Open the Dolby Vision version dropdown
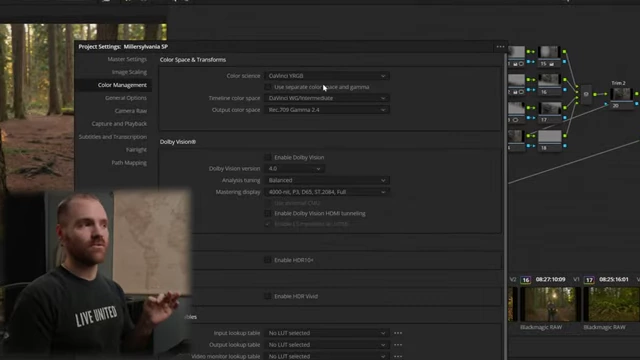The image size is (640, 360). point(294,169)
